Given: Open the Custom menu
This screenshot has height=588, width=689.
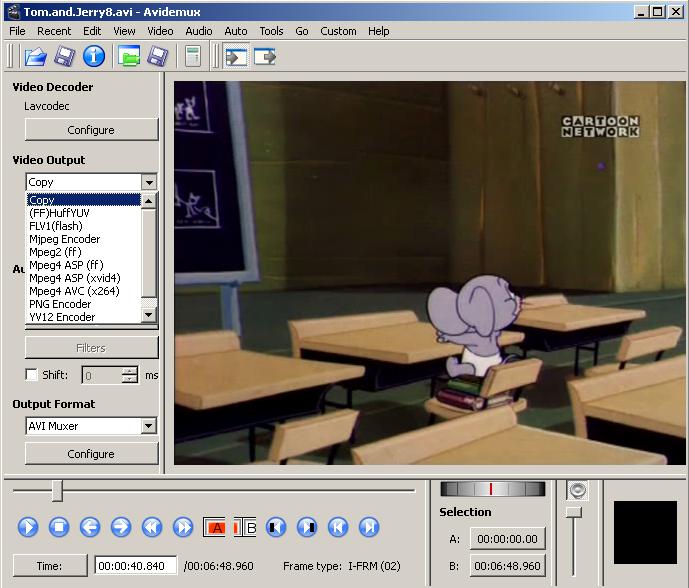Looking at the screenshot, I should 338,31.
